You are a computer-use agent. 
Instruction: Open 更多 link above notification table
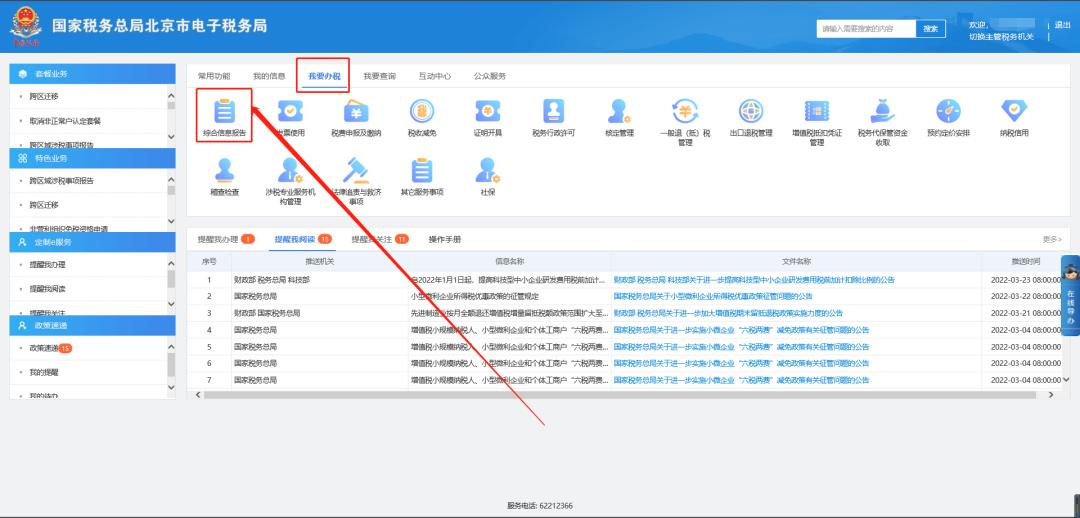pyautogui.click(x=1051, y=239)
